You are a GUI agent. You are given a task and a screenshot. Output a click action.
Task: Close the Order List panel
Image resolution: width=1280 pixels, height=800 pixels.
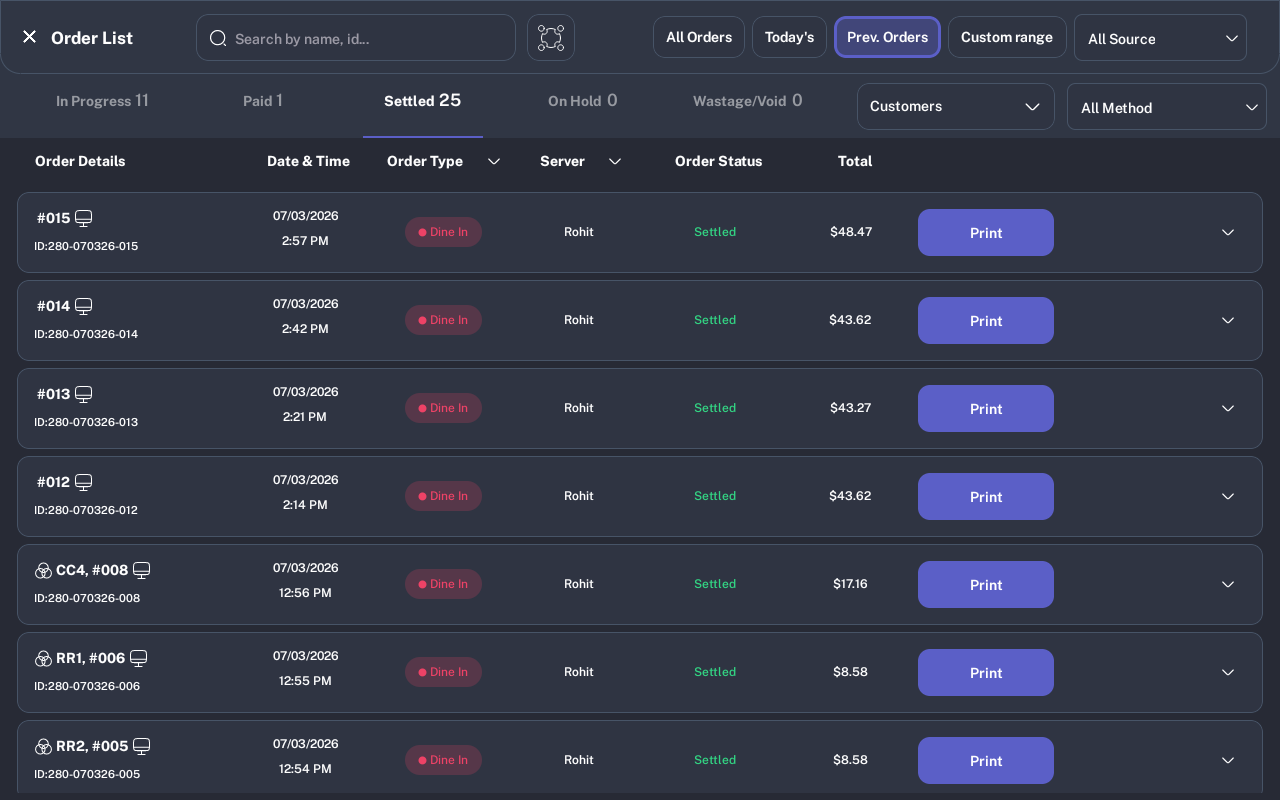point(29,37)
